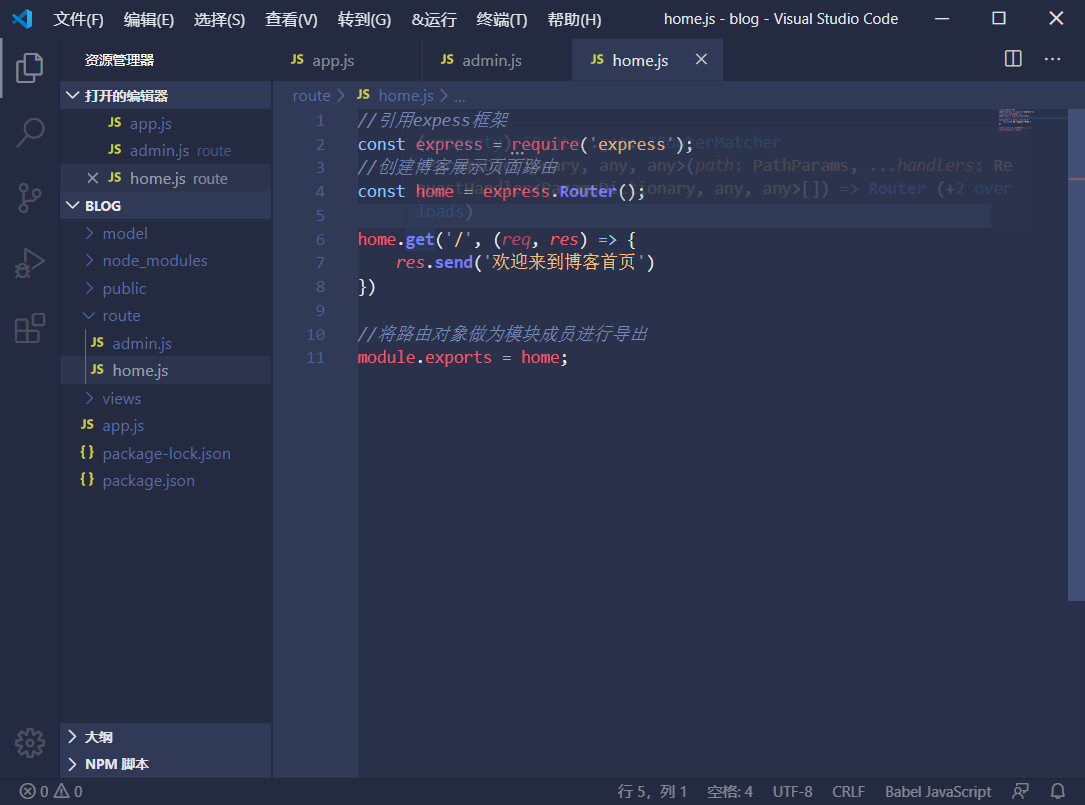Image resolution: width=1085 pixels, height=805 pixels.
Task: Expand the 大纲 outline section
Action: point(98,736)
